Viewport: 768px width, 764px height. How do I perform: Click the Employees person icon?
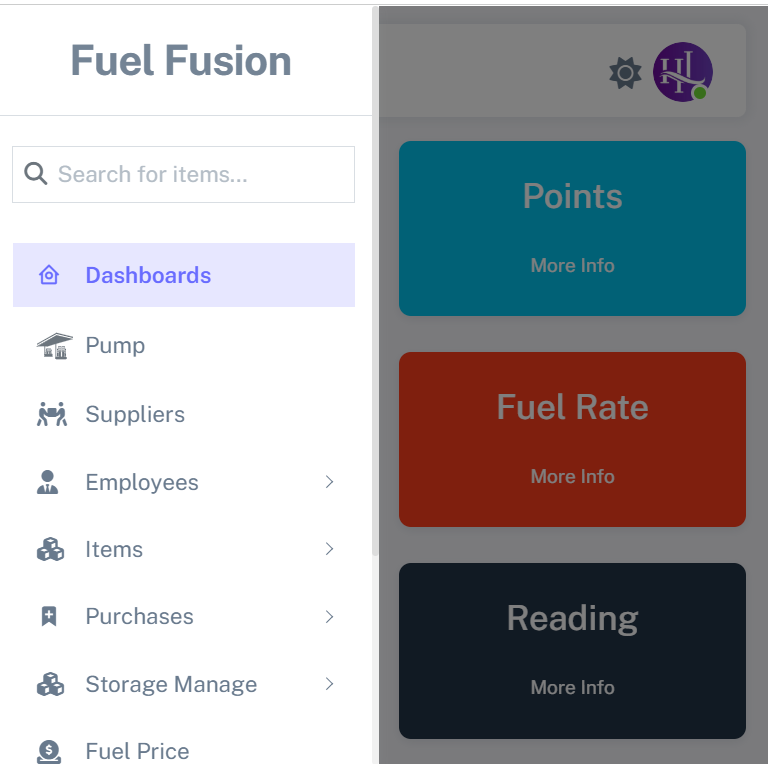tap(48, 483)
